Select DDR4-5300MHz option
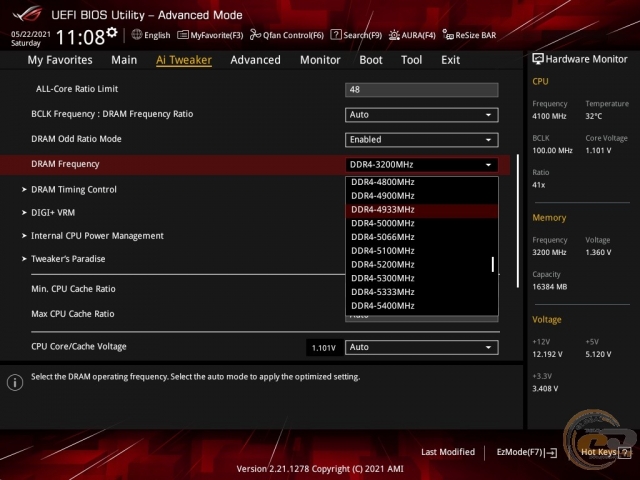Image resolution: width=640 pixels, height=480 pixels. click(422, 278)
